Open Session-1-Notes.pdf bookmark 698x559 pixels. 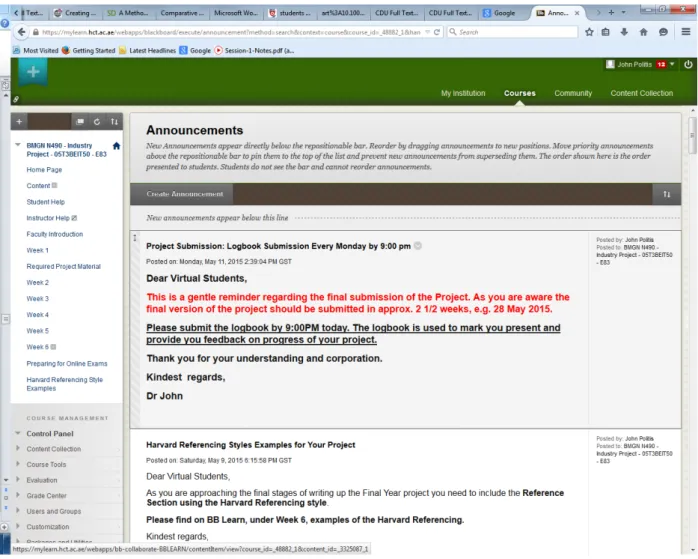click(254, 50)
